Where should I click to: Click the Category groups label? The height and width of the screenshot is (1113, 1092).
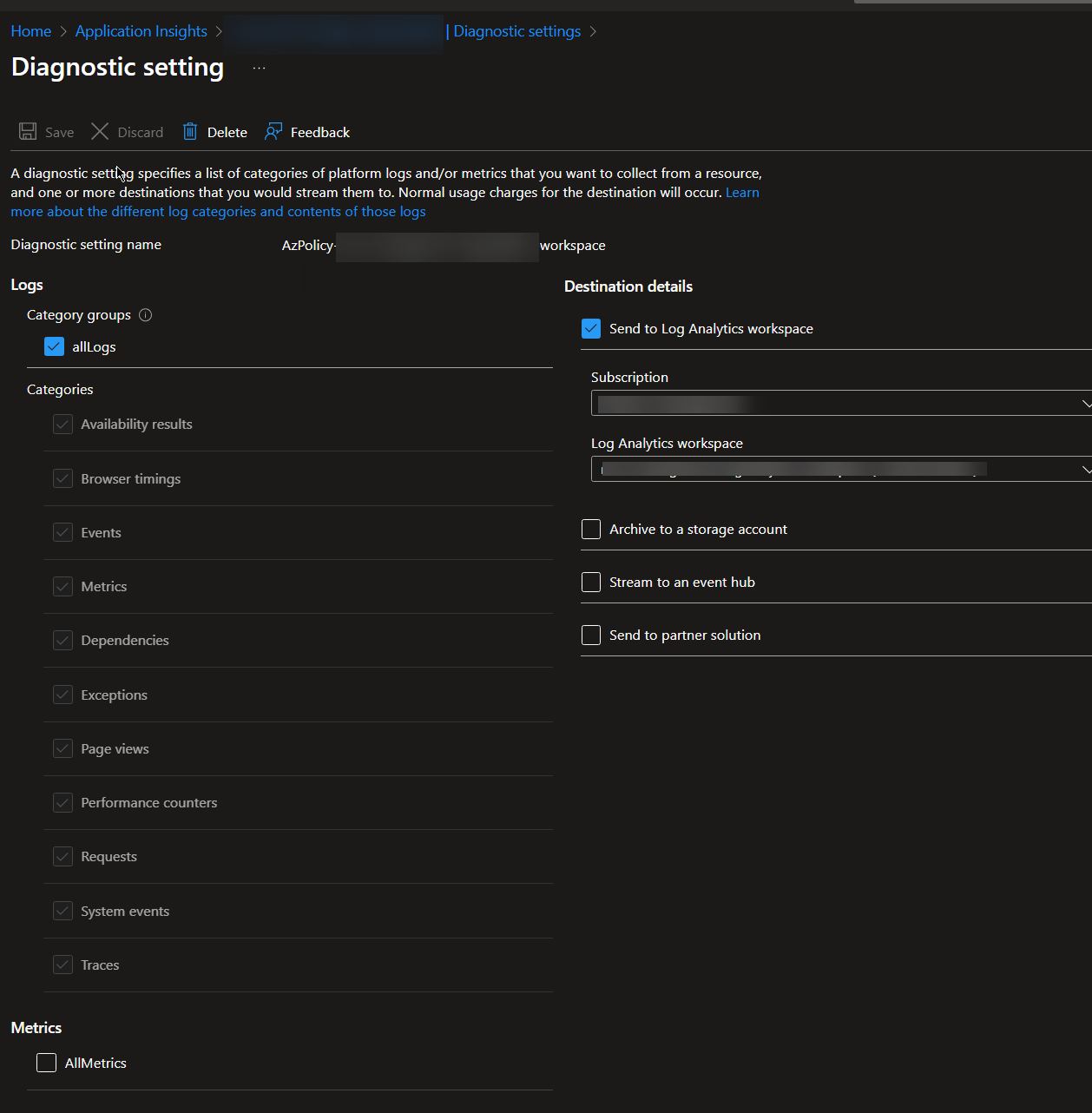[79, 315]
